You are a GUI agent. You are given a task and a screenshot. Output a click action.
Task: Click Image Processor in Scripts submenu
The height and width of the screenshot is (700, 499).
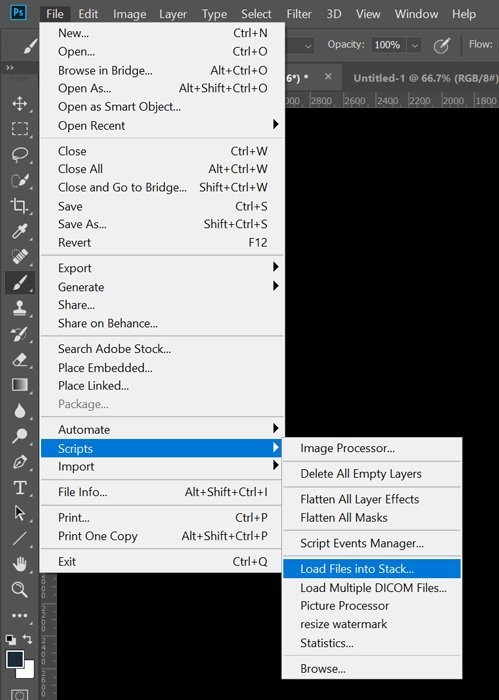[x=347, y=448]
